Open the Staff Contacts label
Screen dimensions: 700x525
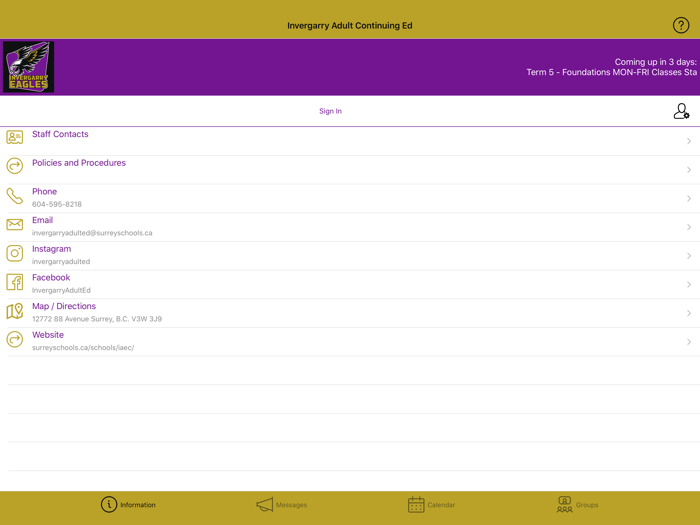click(x=60, y=134)
